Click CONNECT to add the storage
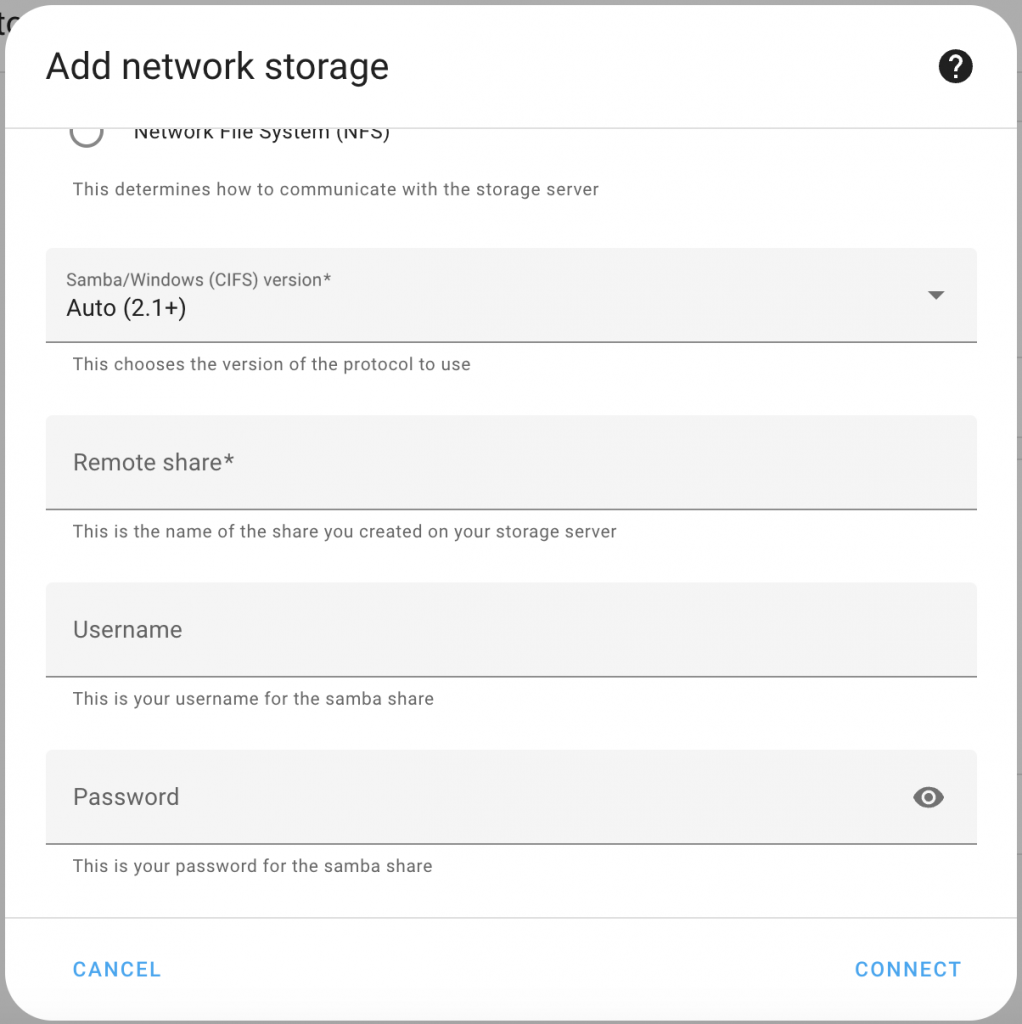1022x1024 pixels. coord(907,969)
